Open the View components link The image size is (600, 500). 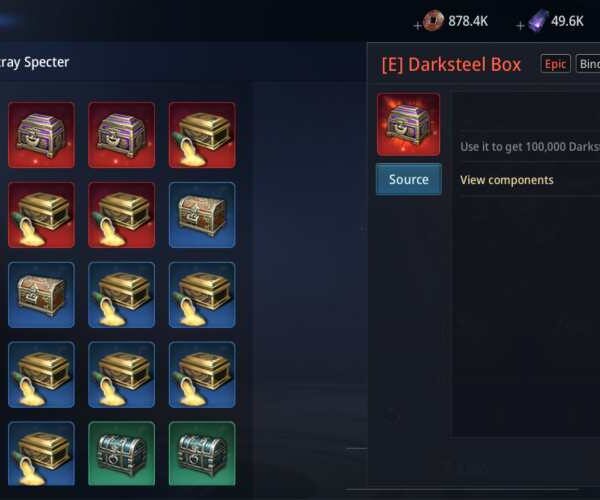507,180
